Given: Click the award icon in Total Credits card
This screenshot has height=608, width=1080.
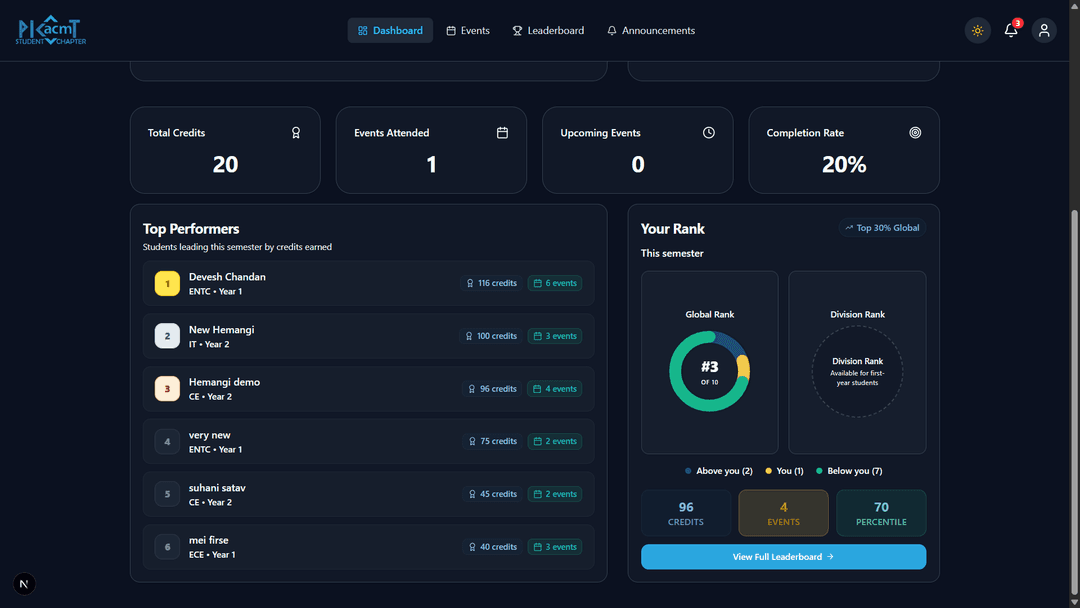Looking at the screenshot, I should point(296,133).
